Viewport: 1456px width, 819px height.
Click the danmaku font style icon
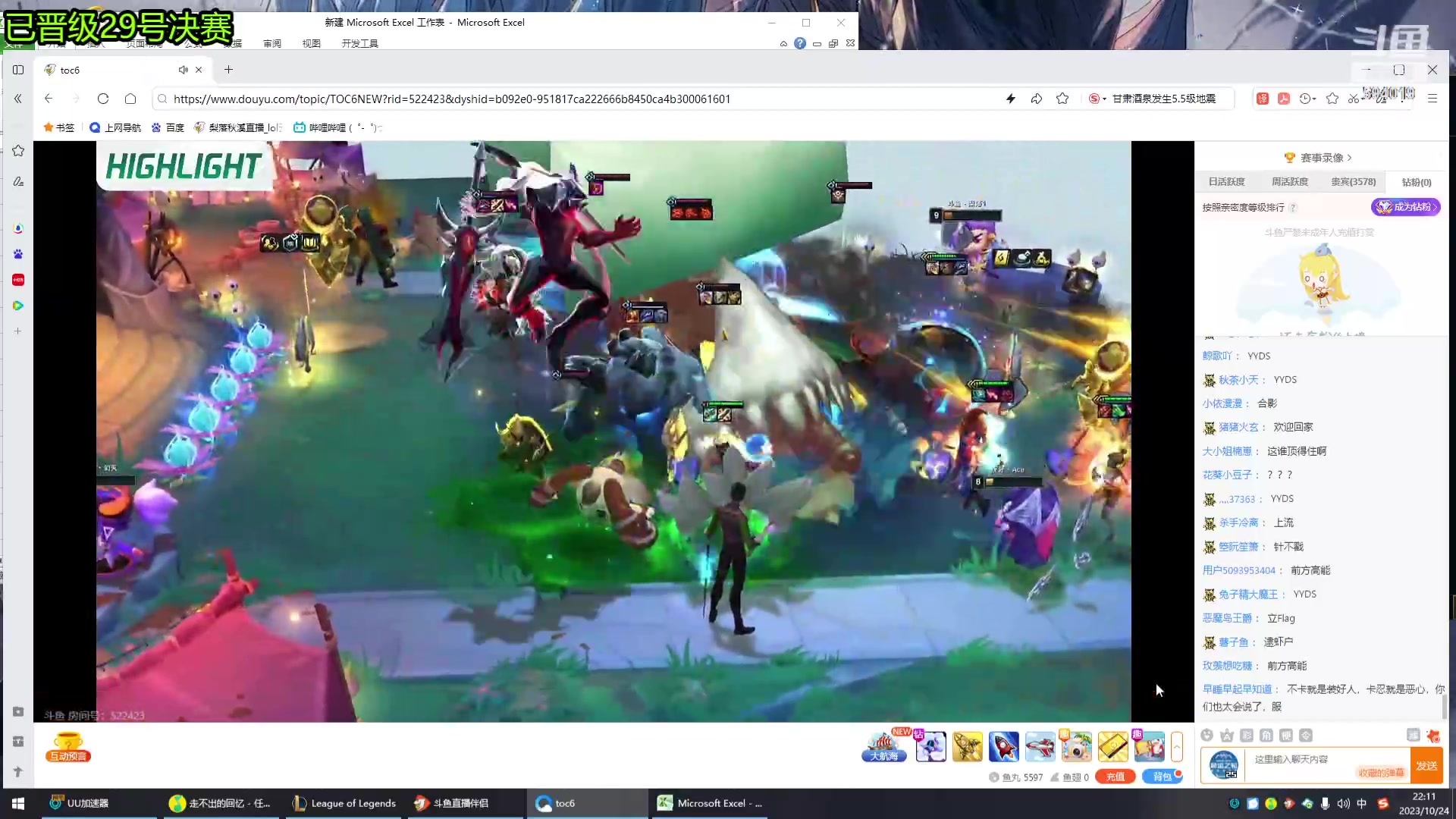pos(1227,736)
